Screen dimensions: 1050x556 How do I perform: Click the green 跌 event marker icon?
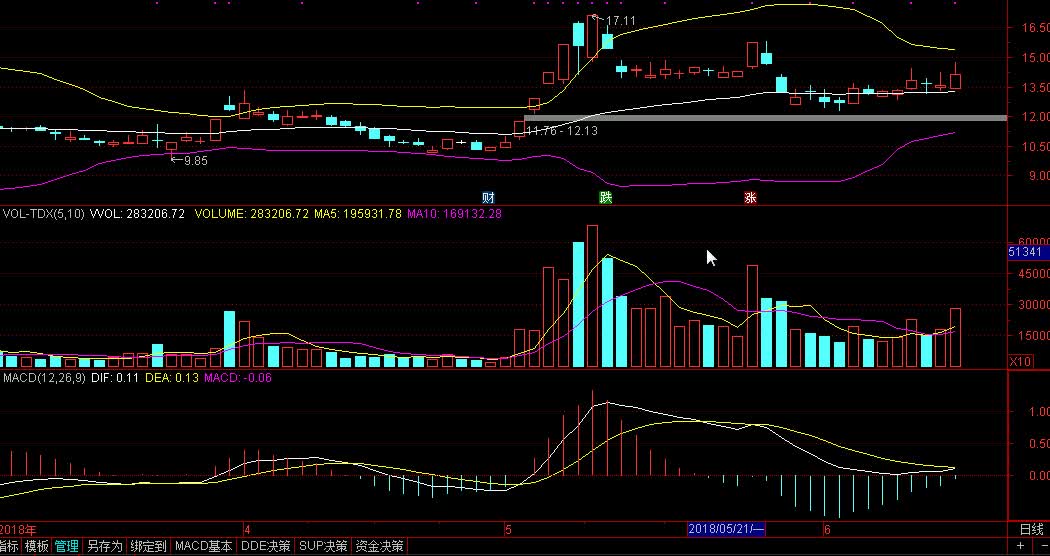pyautogui.click(x=604, y=197)
